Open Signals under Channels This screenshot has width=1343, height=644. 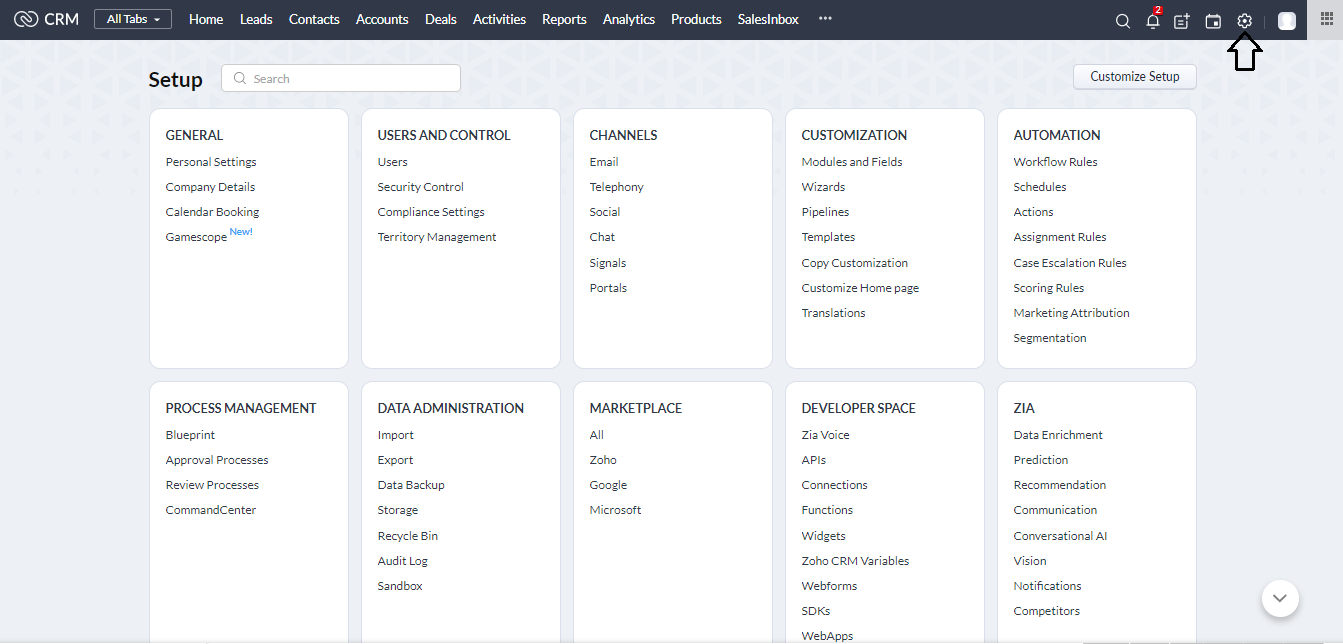click(x=608, y=263)
